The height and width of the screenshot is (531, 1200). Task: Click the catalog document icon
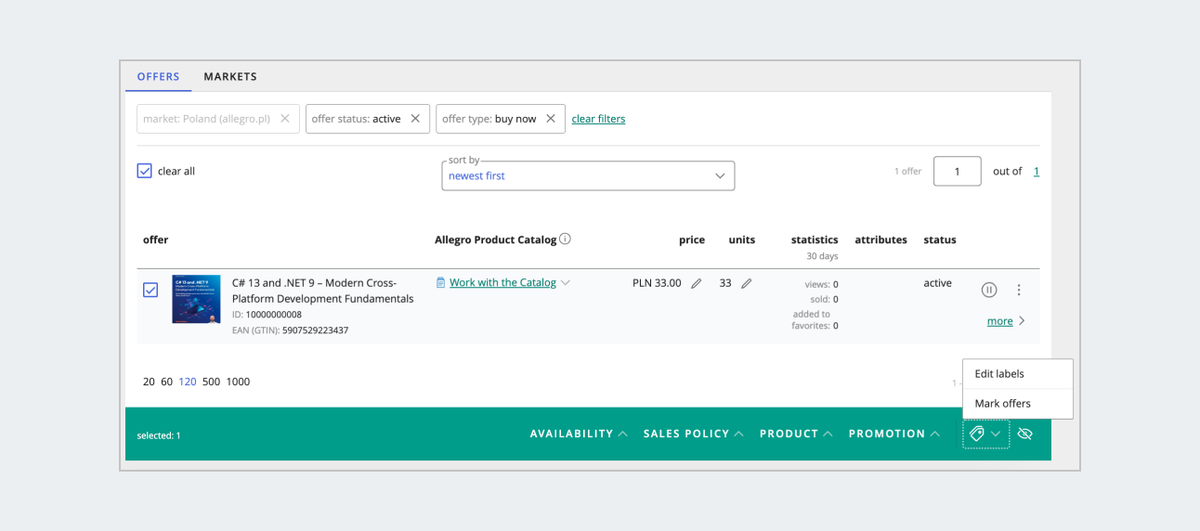pyautogui.click(x=441, y=283)
